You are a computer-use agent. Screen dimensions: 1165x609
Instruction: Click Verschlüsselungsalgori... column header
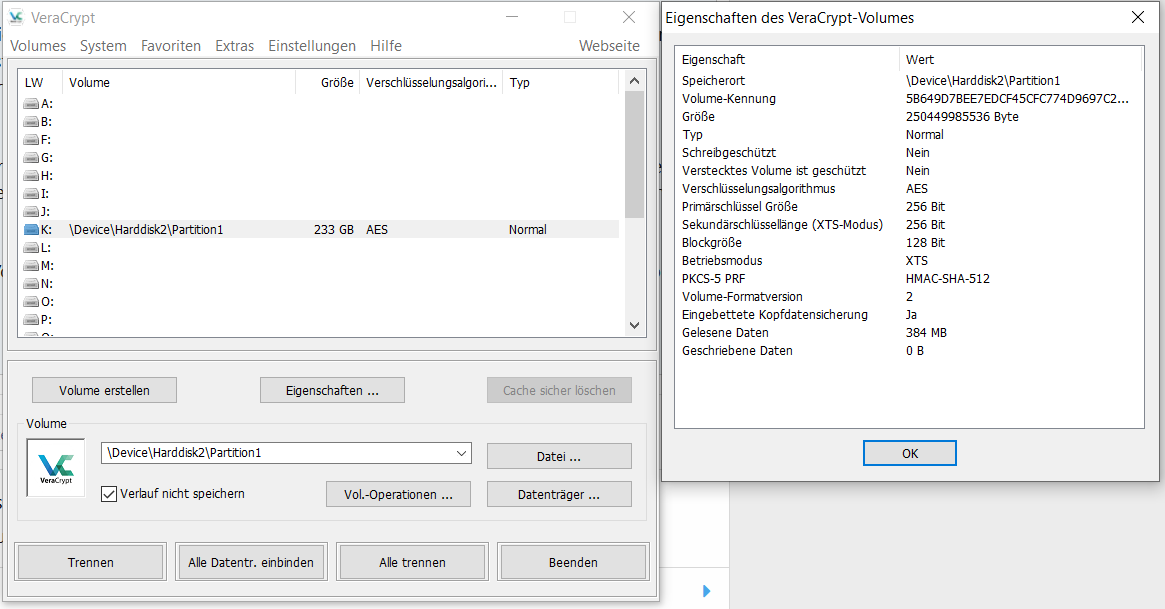click(x=431, y=82)
